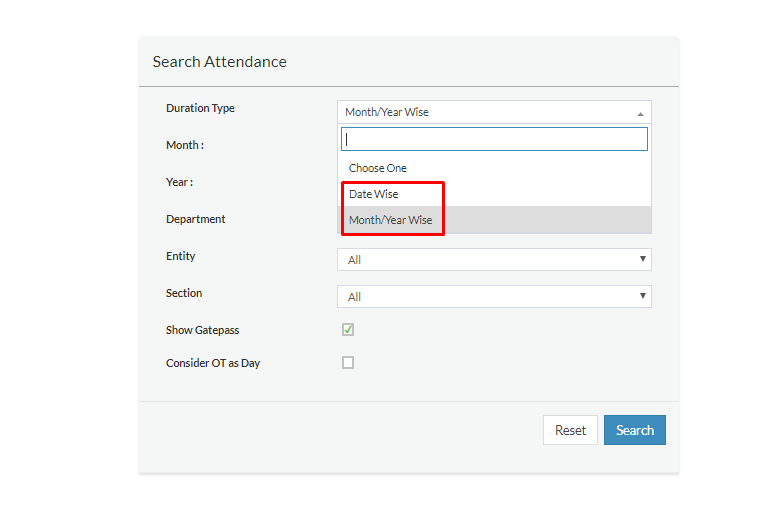This screenshot has width=779, height=519.
Task: Click the Search Attendance heading
Action: point(220,62)
